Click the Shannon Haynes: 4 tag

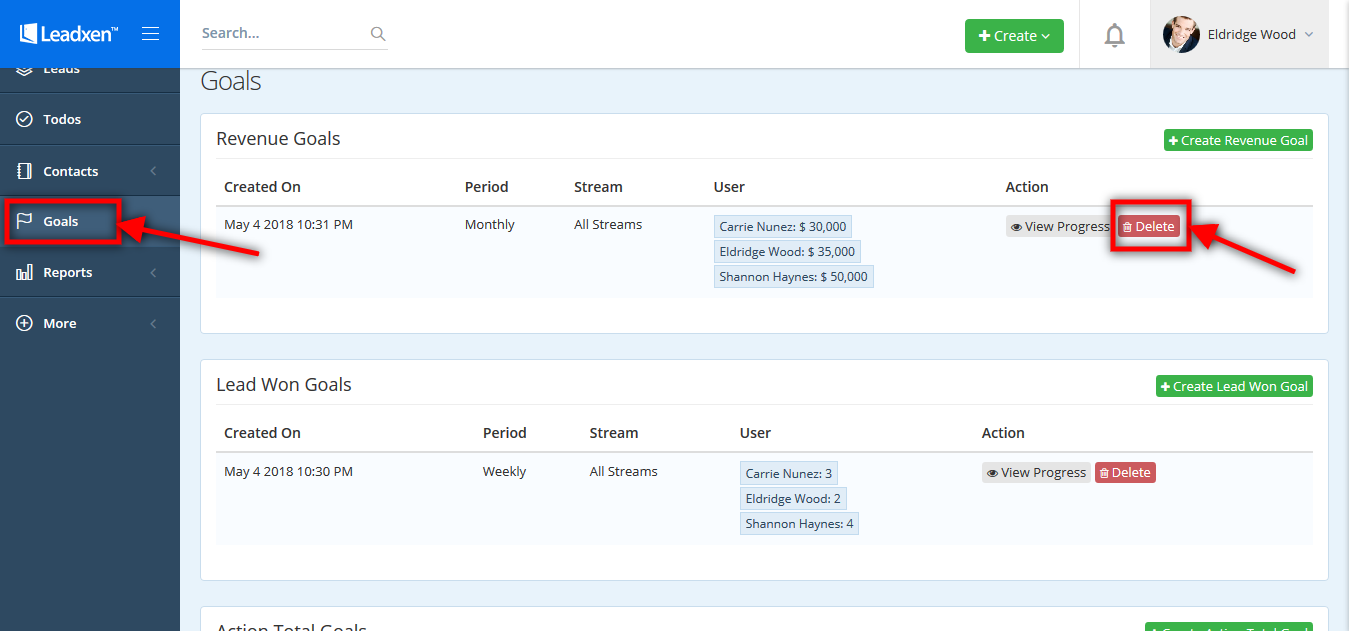[799, 523]
